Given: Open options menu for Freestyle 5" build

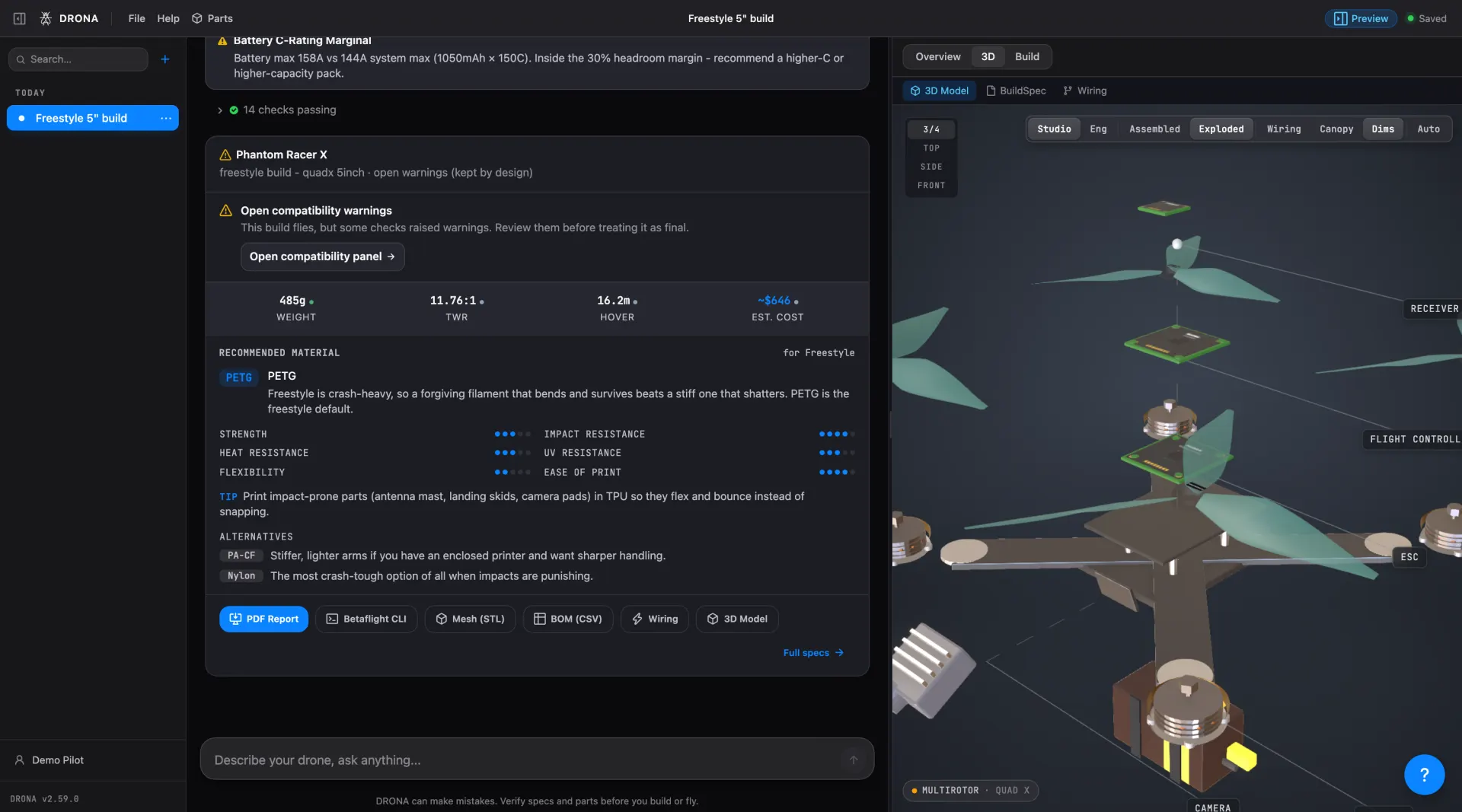Looking at the screenshot, I should (166, 118).
